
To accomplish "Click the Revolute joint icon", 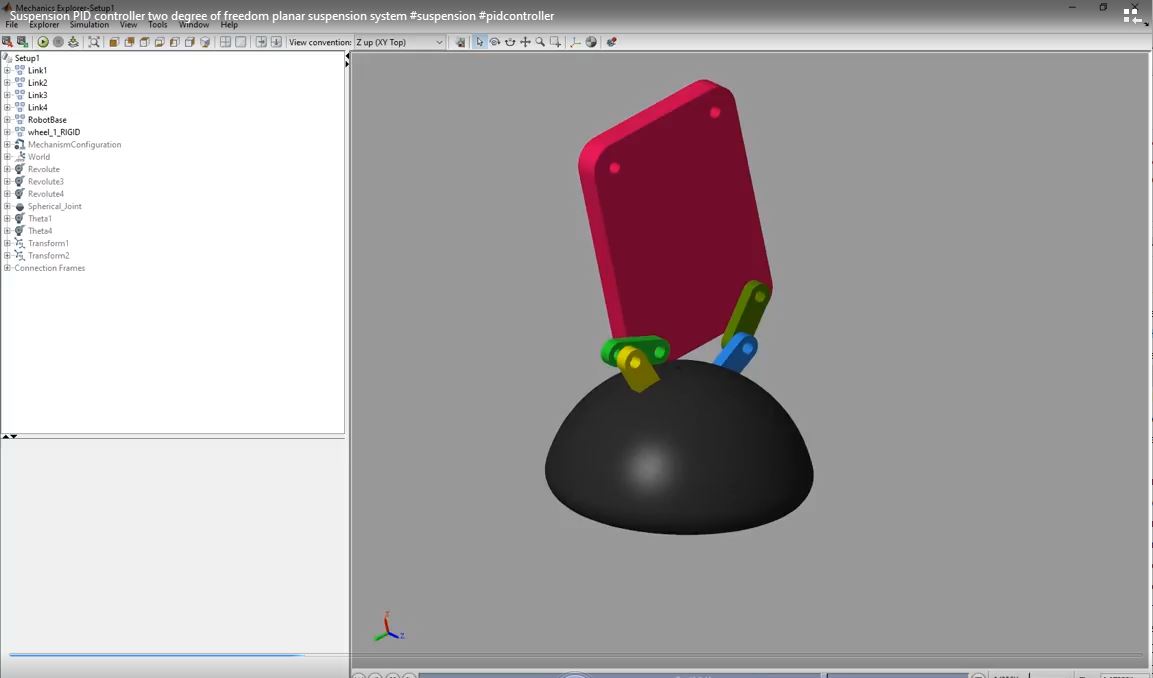I will tap(20, 169).
